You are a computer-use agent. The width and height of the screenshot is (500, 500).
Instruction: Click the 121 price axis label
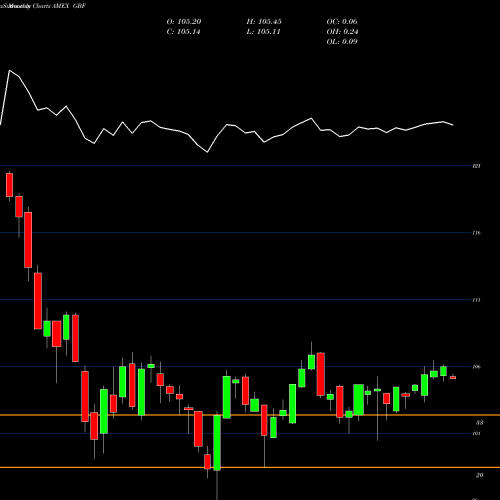477,166
